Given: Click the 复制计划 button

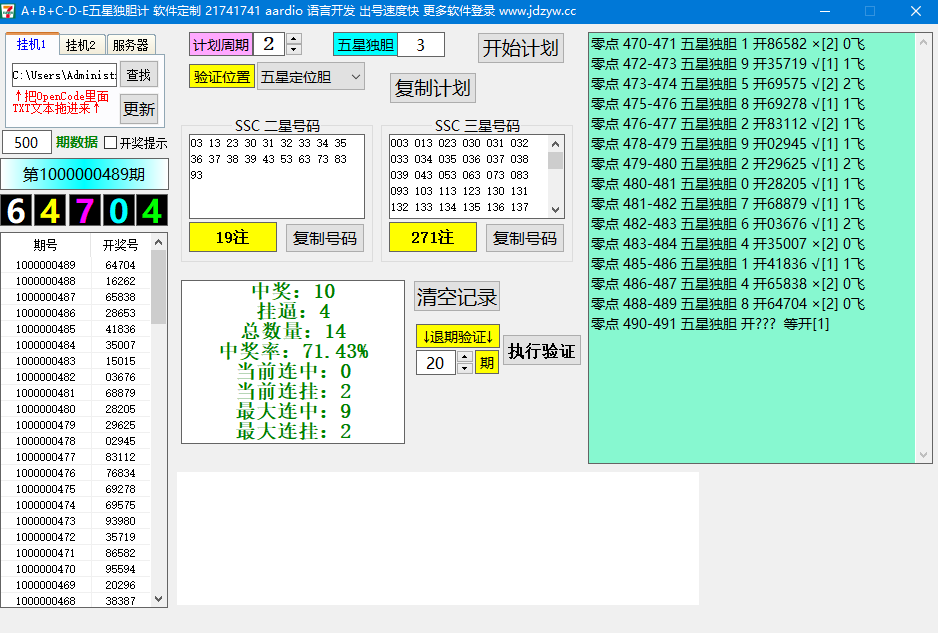Looking at the screenshot, I should (x=433, y=88).
